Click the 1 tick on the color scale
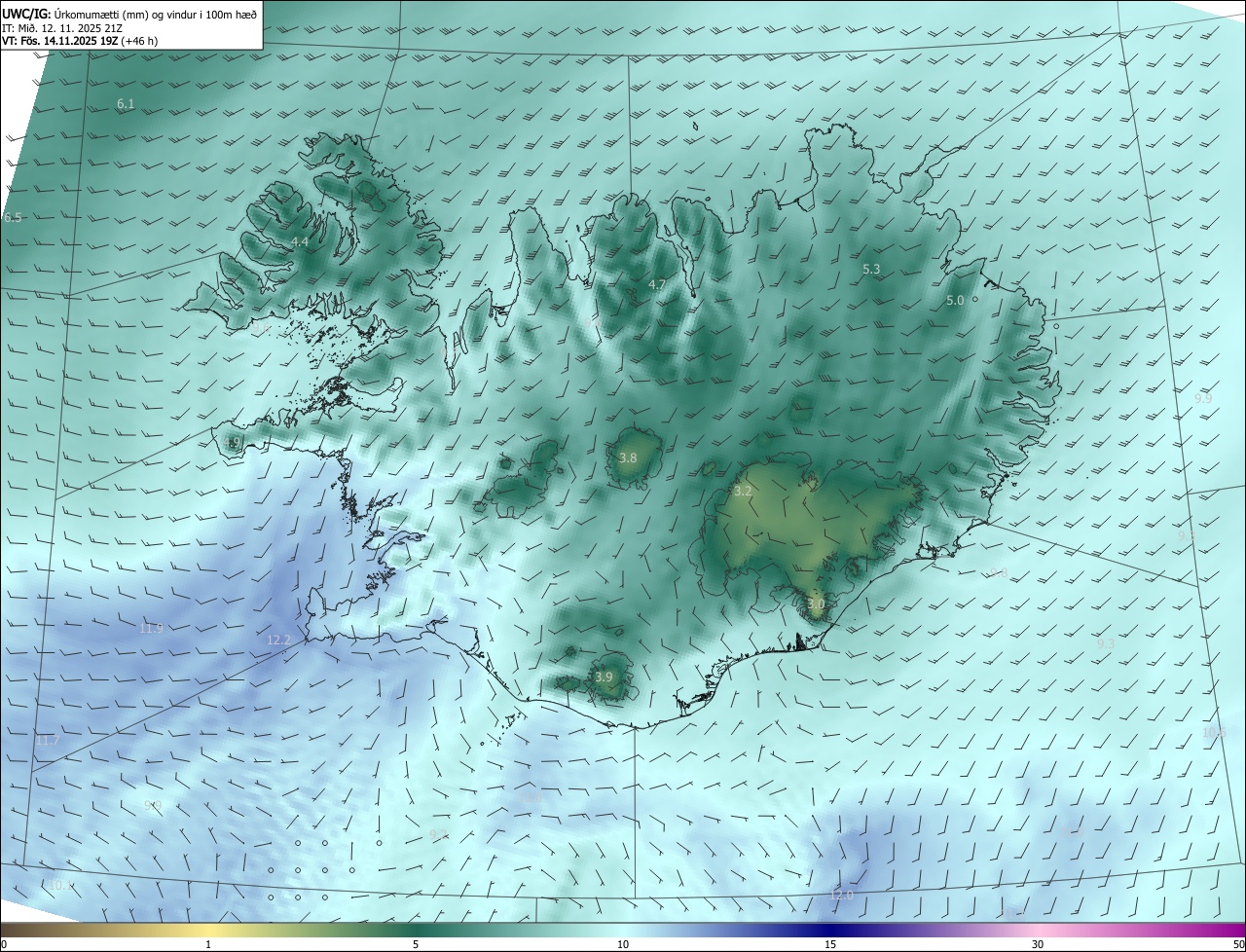 208,945
